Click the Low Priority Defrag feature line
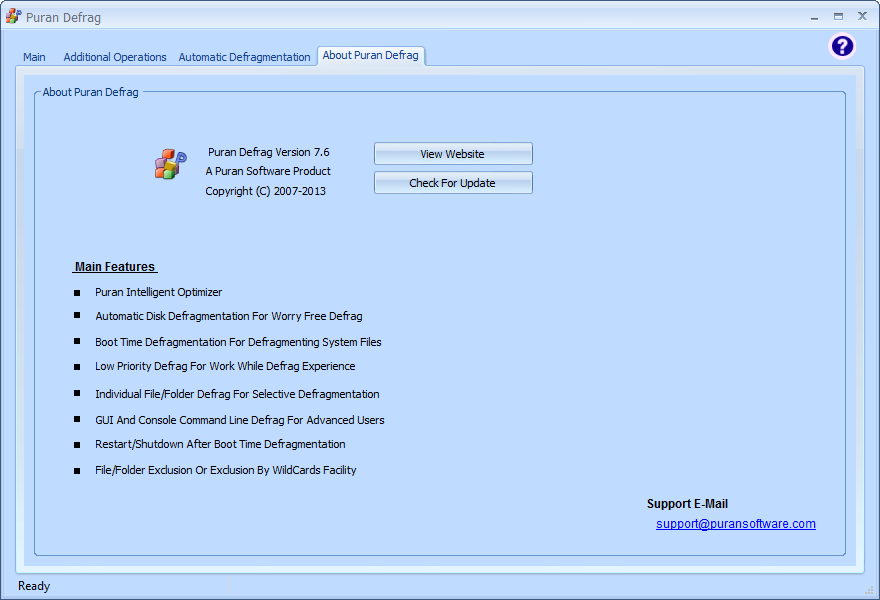The width and height of the screenshot is (880, 600). [x=225, y=367]
